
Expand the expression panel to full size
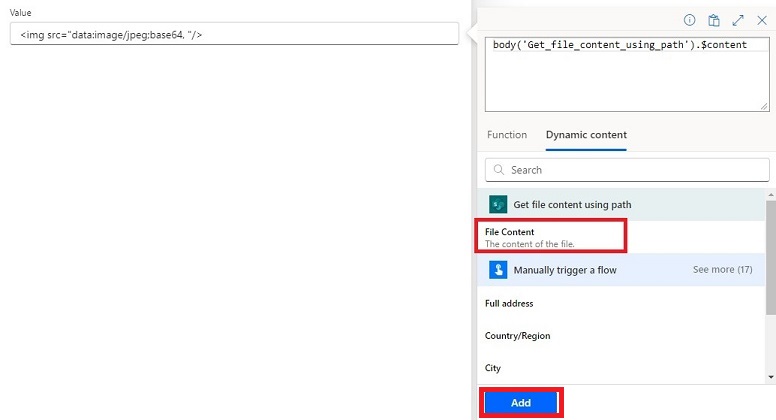738,20
